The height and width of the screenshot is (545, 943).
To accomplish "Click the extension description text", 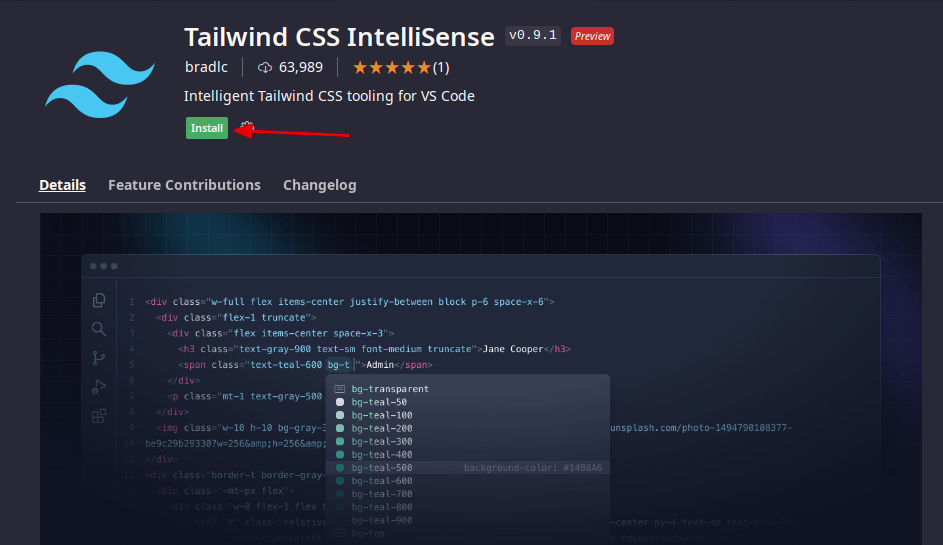I will click(x=329, y=96).
